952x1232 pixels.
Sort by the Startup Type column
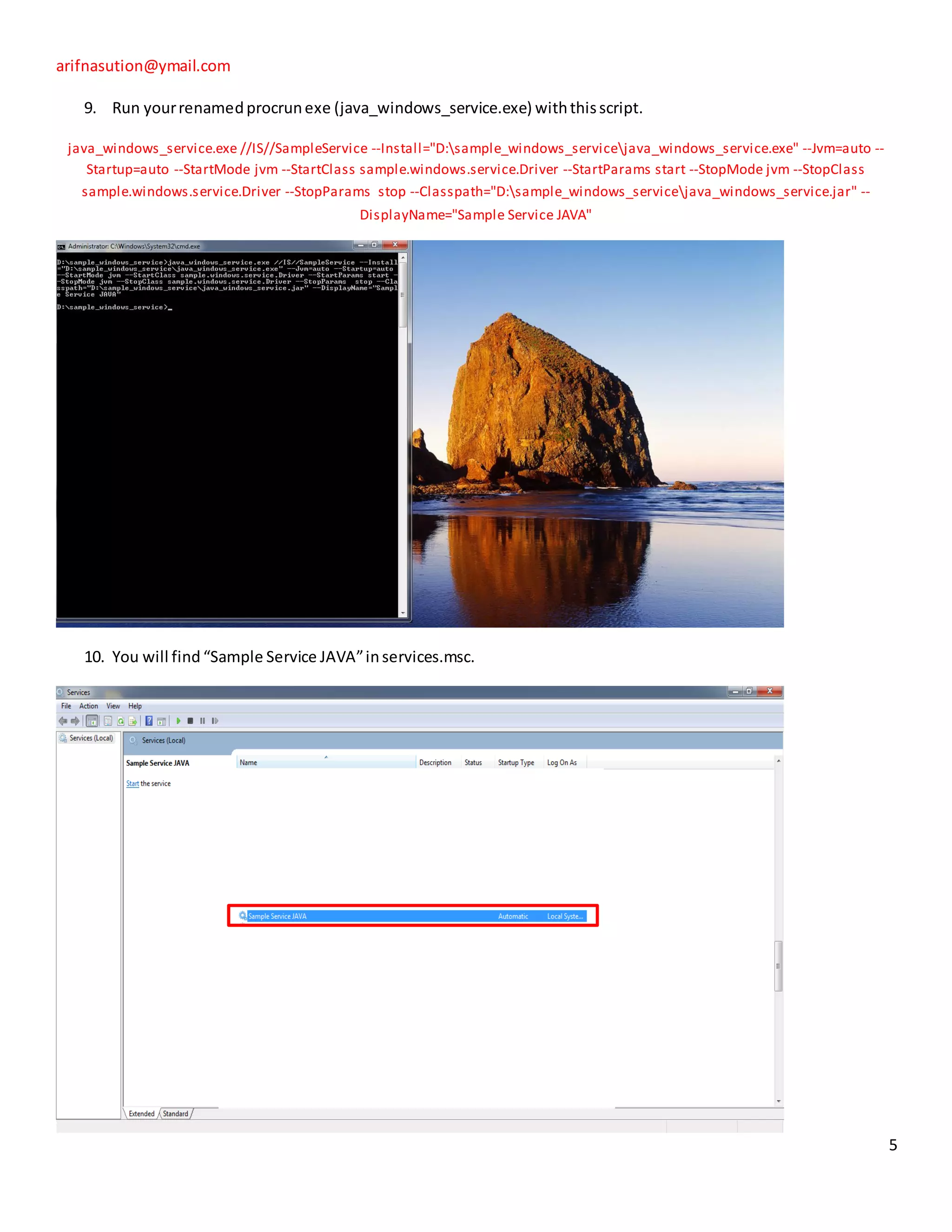point(519,762)
